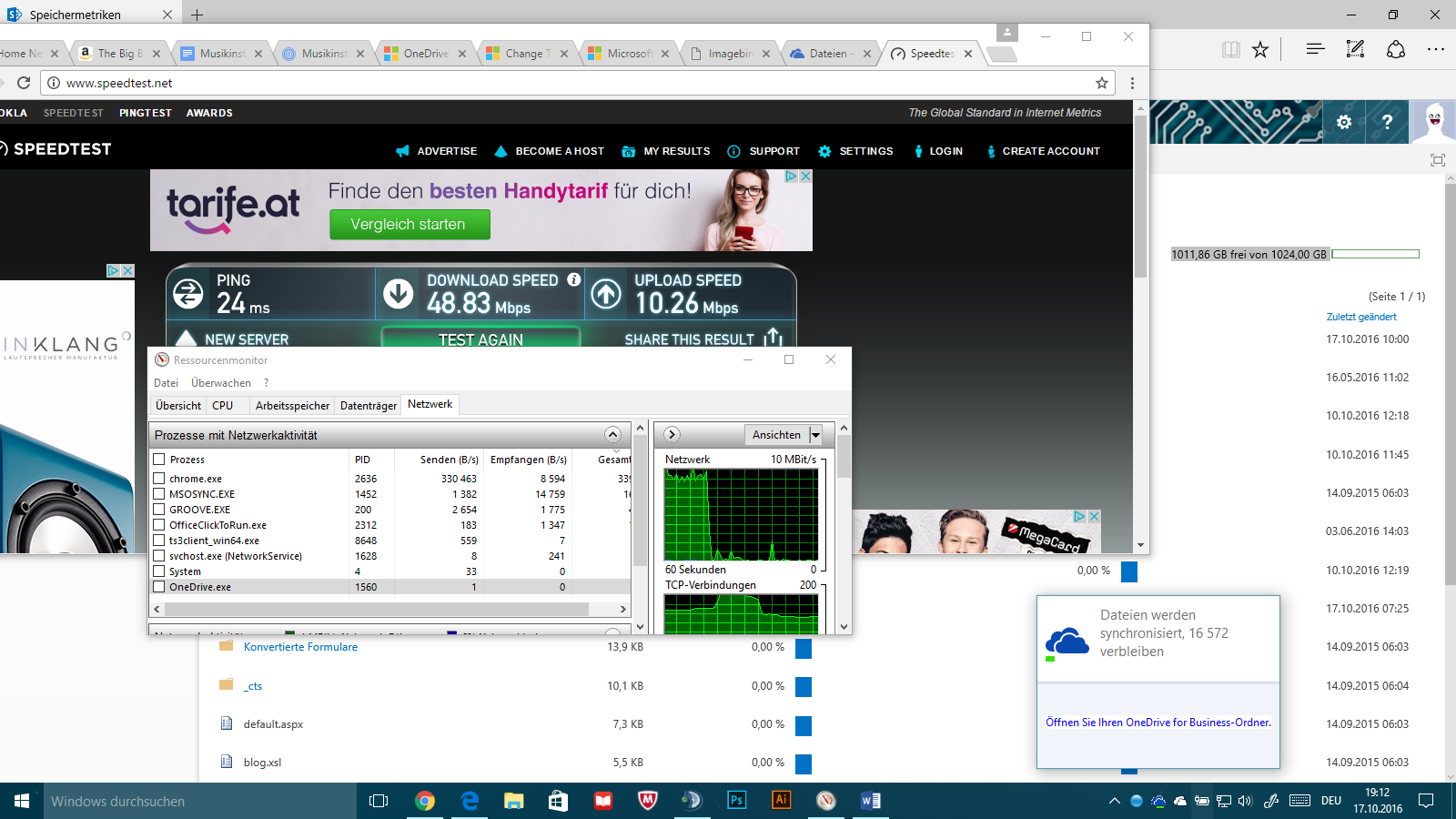
Task: Open Chrome three-dot menu
Action: point(1132,83)
